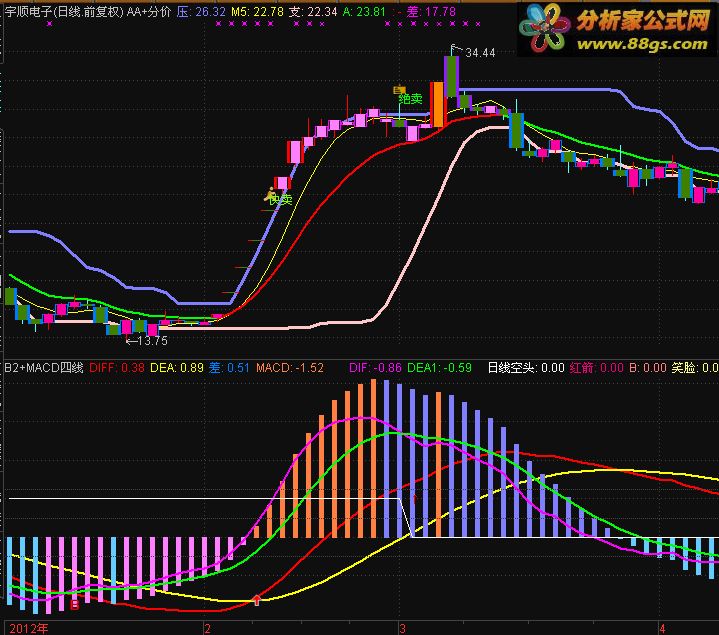Select the DIFF: 0.38 readout
The height and width of the screenshot is (635, 719).
click(x=117, y=368)
